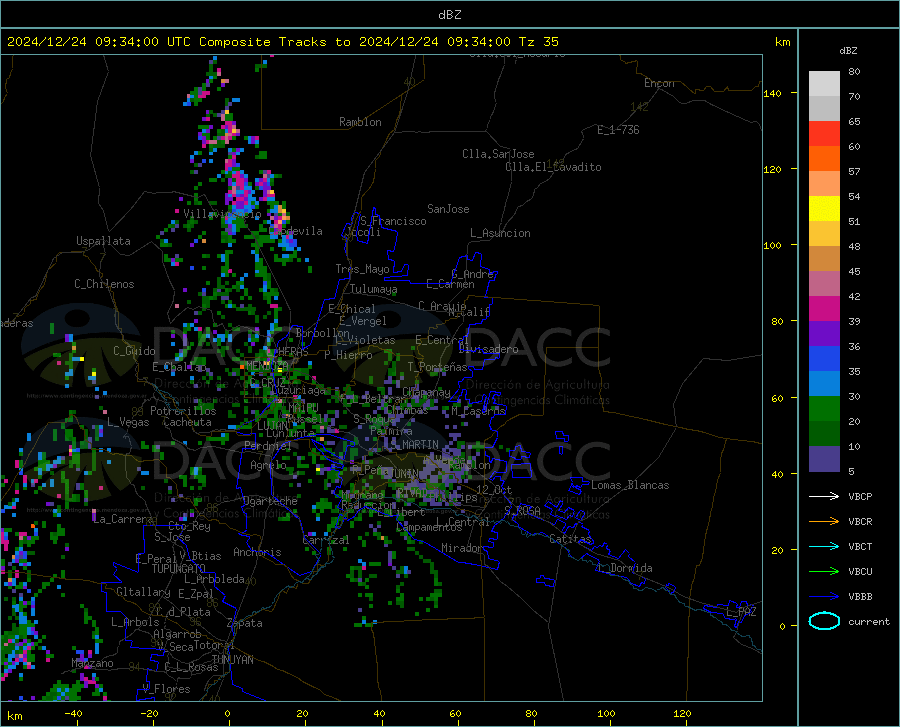Click the green VBCU arrow legend icon
Screen dimensions: 900x727
click(x=824, y=571)
